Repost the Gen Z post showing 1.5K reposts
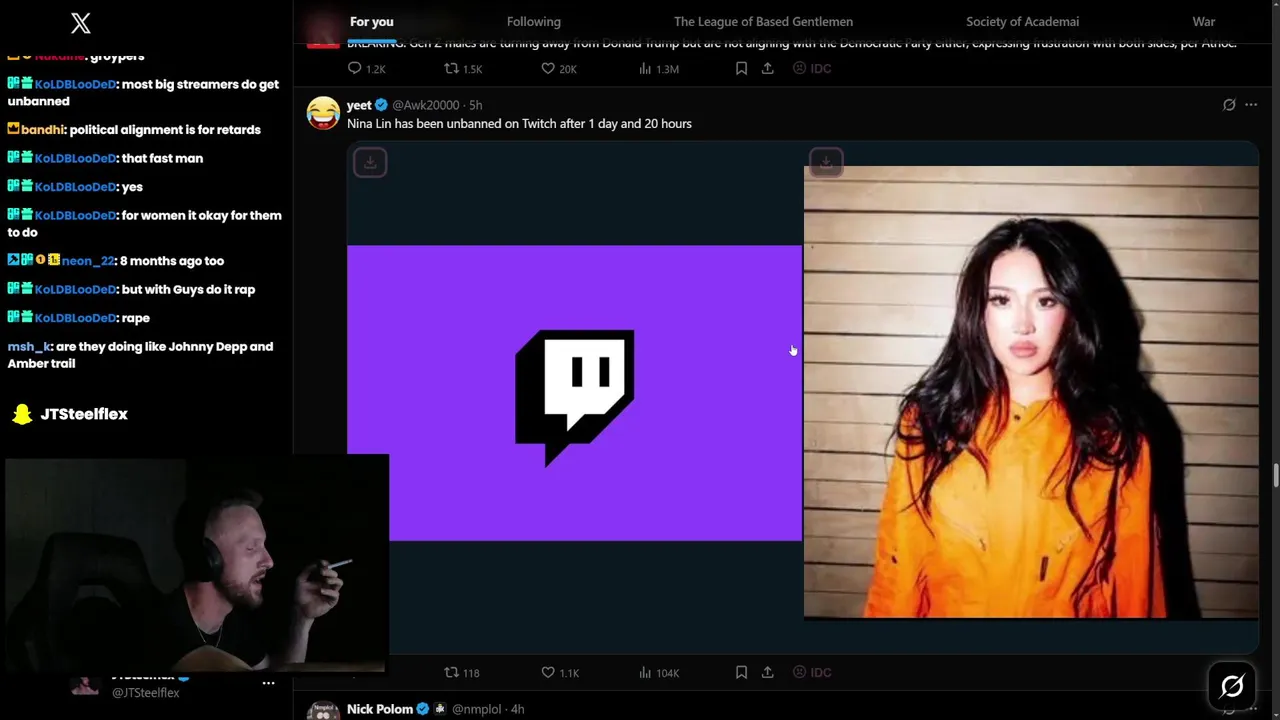Screen dimensions: 1280x720 [x=462, y=68]
